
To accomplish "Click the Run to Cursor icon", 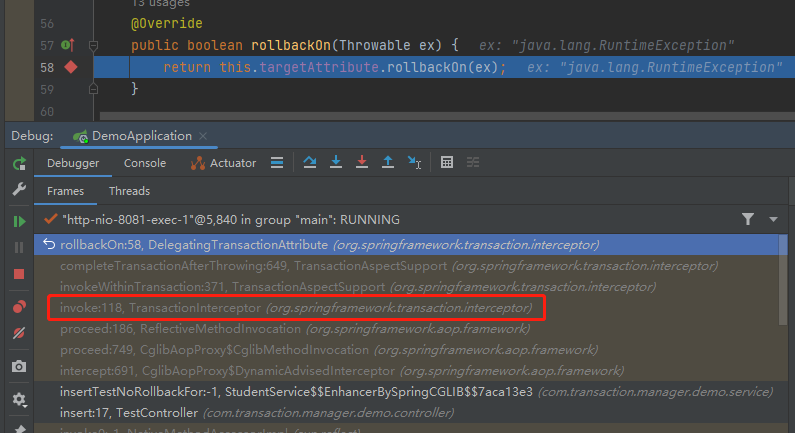I will (x=414, y=162).
